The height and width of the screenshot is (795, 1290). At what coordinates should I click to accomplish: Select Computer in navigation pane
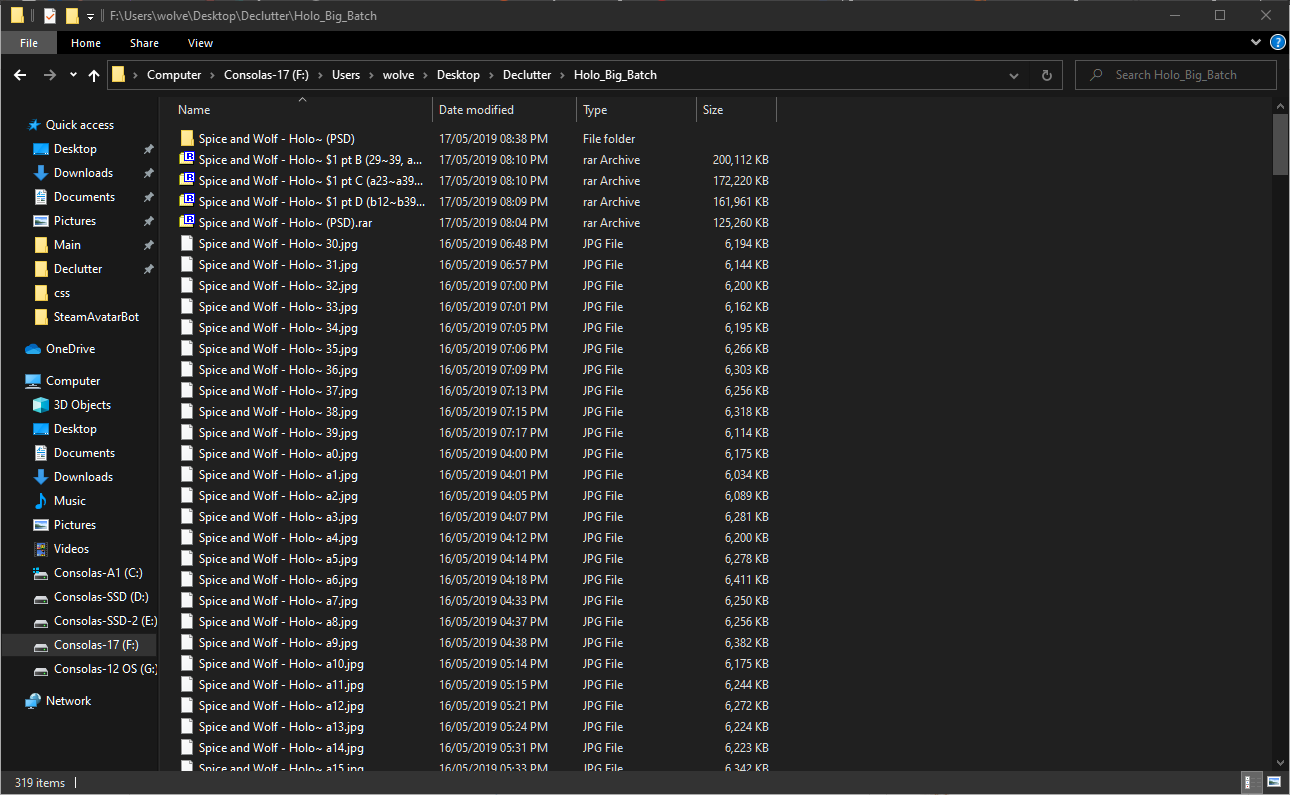73,381
